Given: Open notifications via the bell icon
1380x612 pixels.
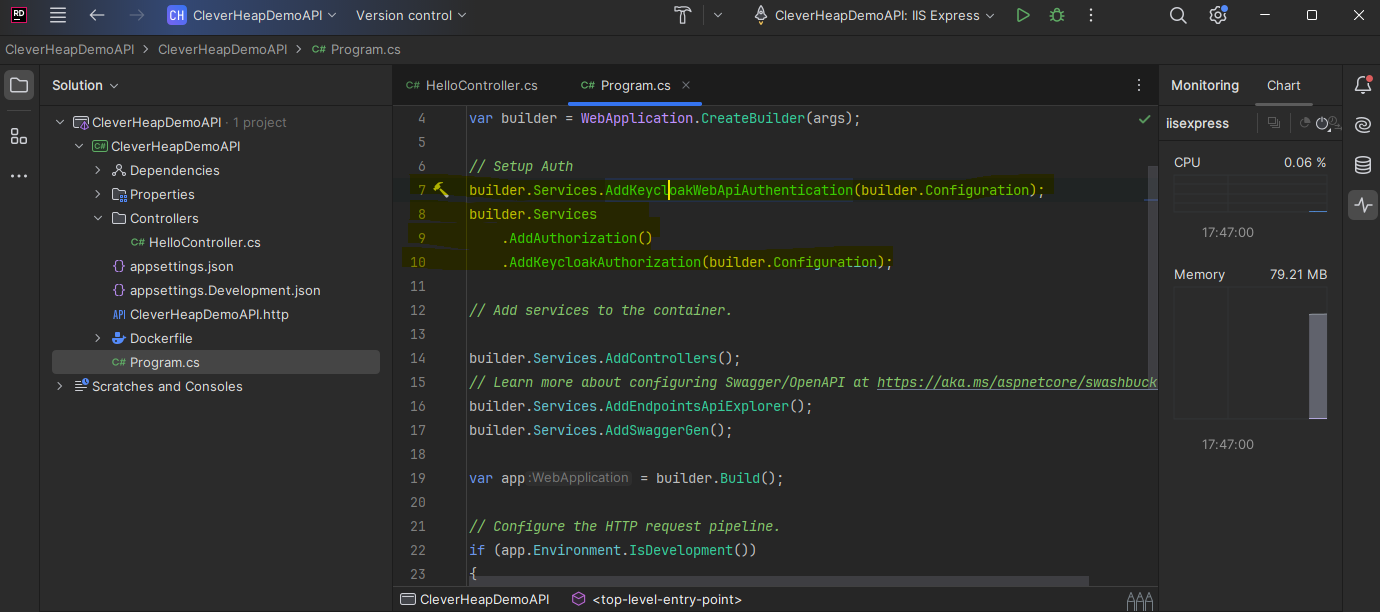Looking at the screenshot, I should (x=1362, y=85).
